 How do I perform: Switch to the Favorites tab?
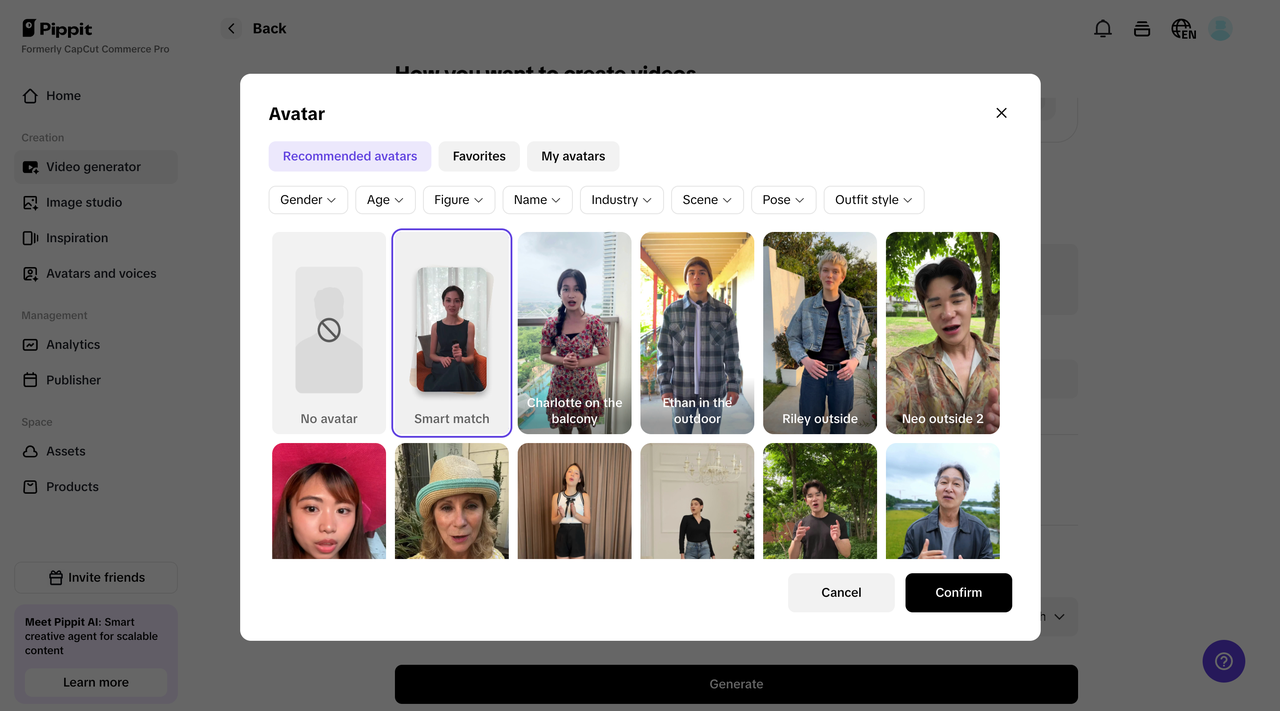pyautogui.click(x=478, y=156)
